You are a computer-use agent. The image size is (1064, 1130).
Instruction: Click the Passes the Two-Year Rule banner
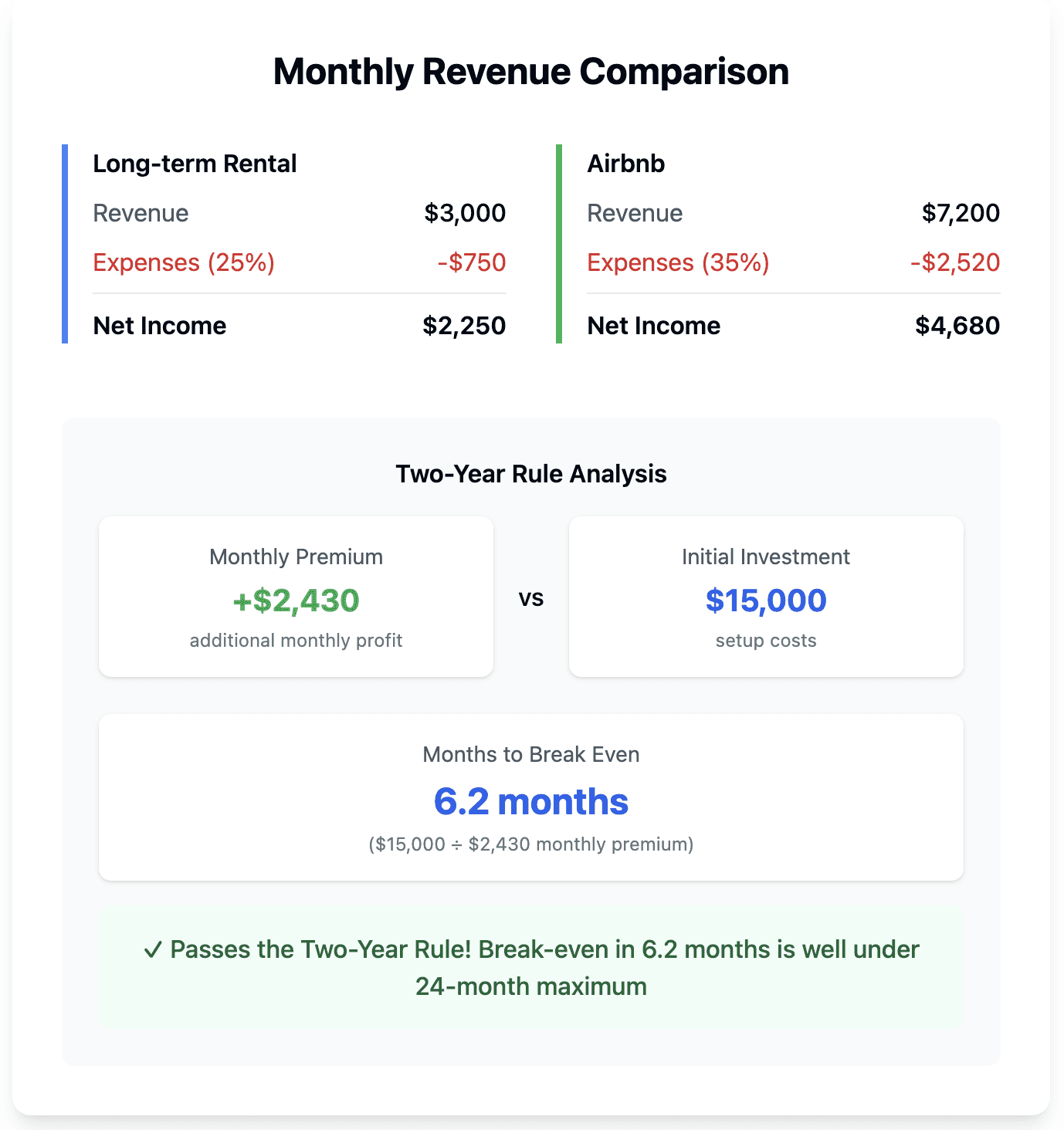(x=531, y=967)
